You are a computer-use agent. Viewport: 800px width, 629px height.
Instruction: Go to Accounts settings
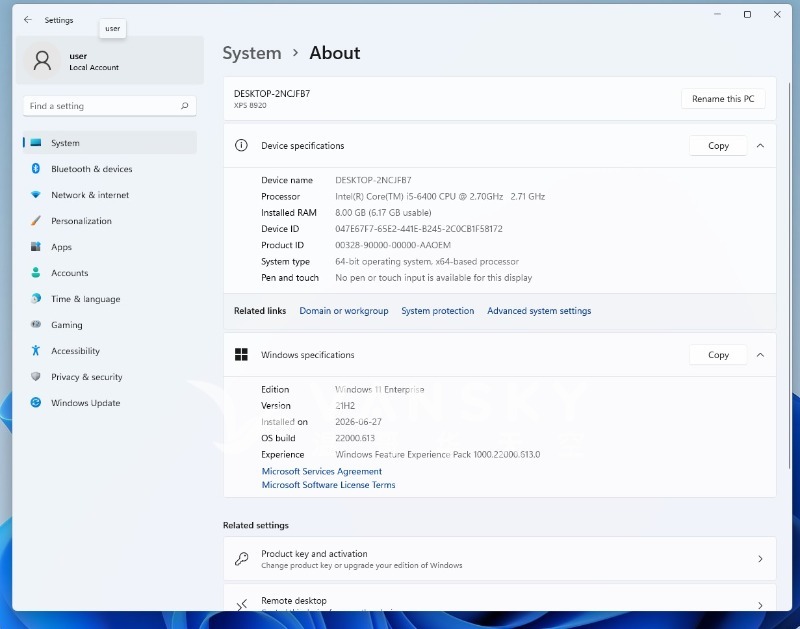(x=110, y=273)
